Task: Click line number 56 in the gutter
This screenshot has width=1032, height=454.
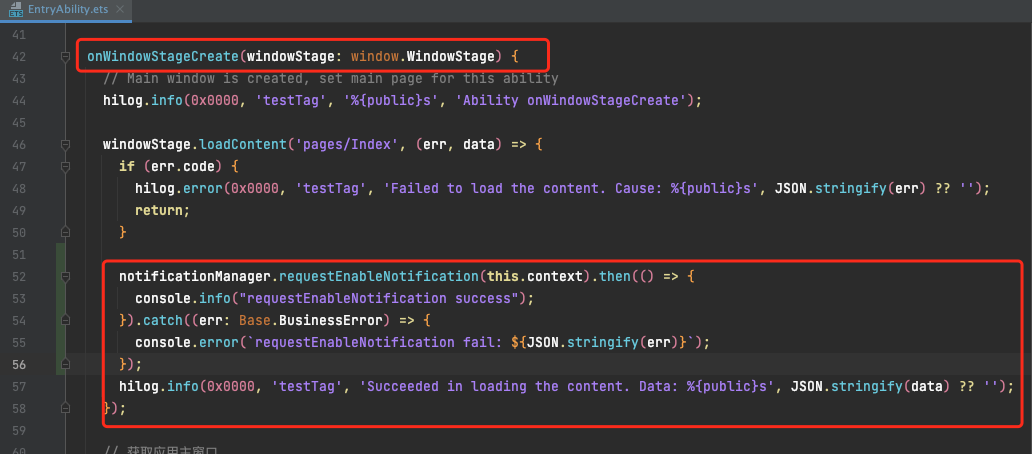Action: tap(18, 364)
